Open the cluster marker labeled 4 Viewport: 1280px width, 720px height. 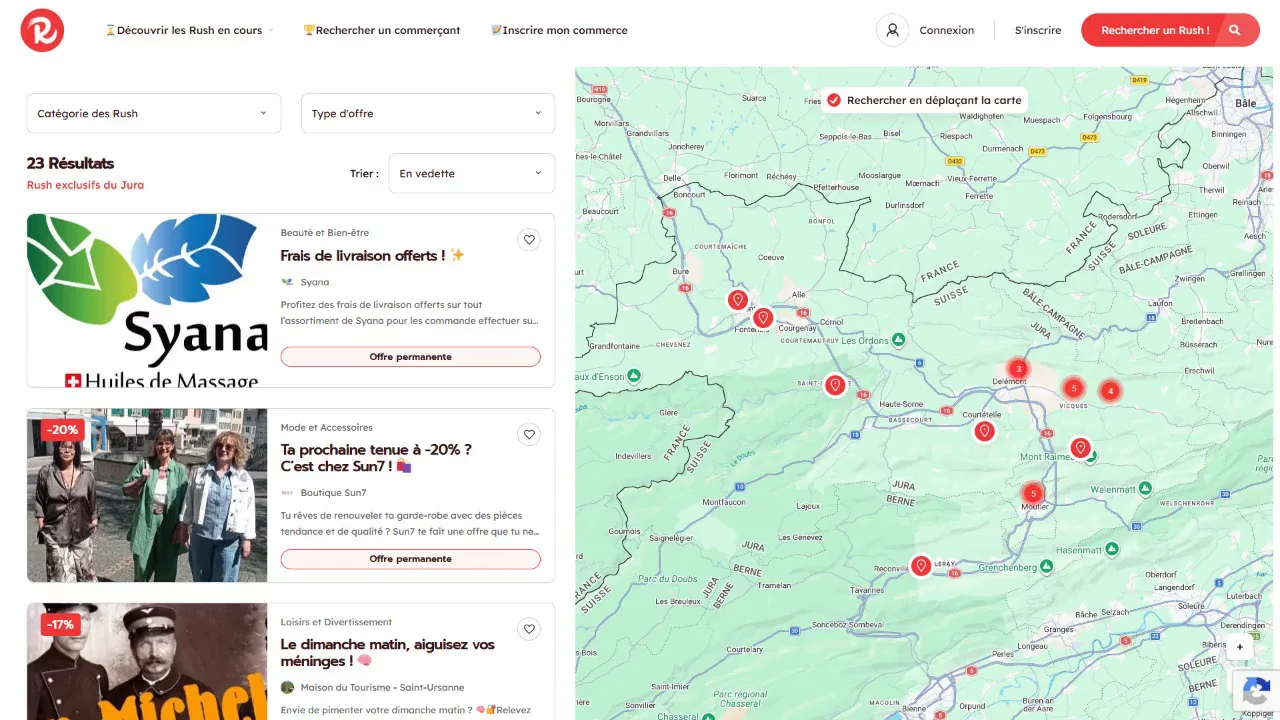click(x=1109, y=391)
